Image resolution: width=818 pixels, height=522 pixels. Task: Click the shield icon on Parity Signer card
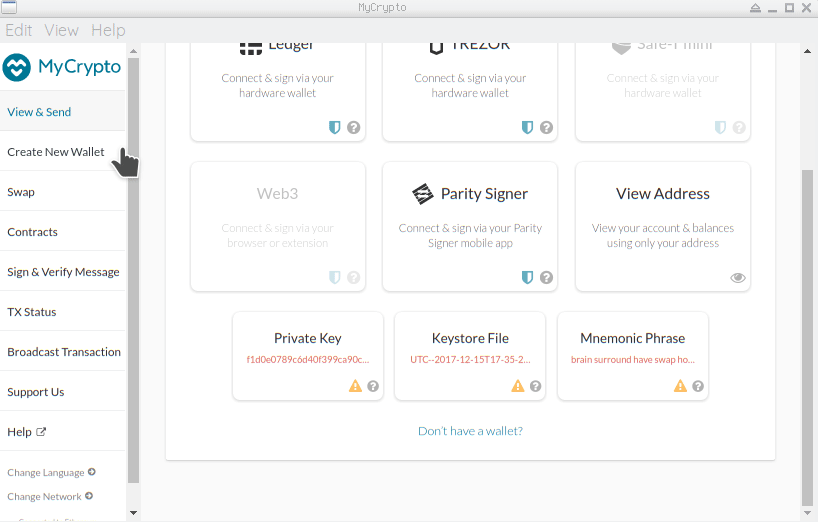(527, 277)
